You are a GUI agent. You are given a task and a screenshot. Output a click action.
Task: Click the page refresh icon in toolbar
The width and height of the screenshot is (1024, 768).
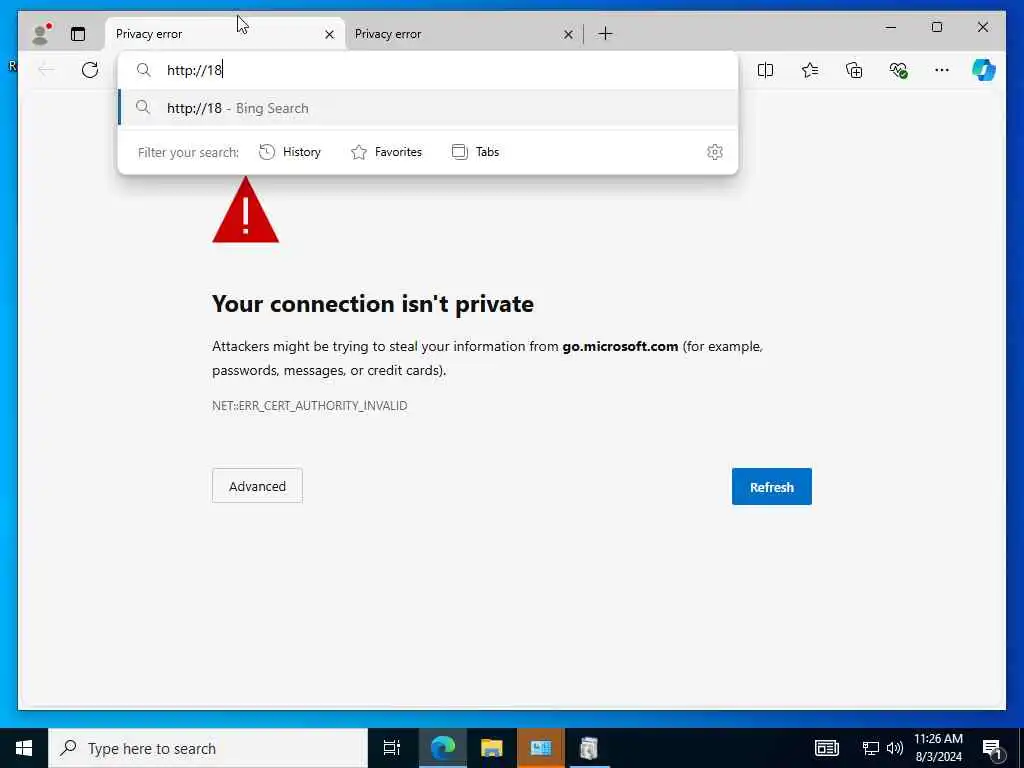click(89, 70)
